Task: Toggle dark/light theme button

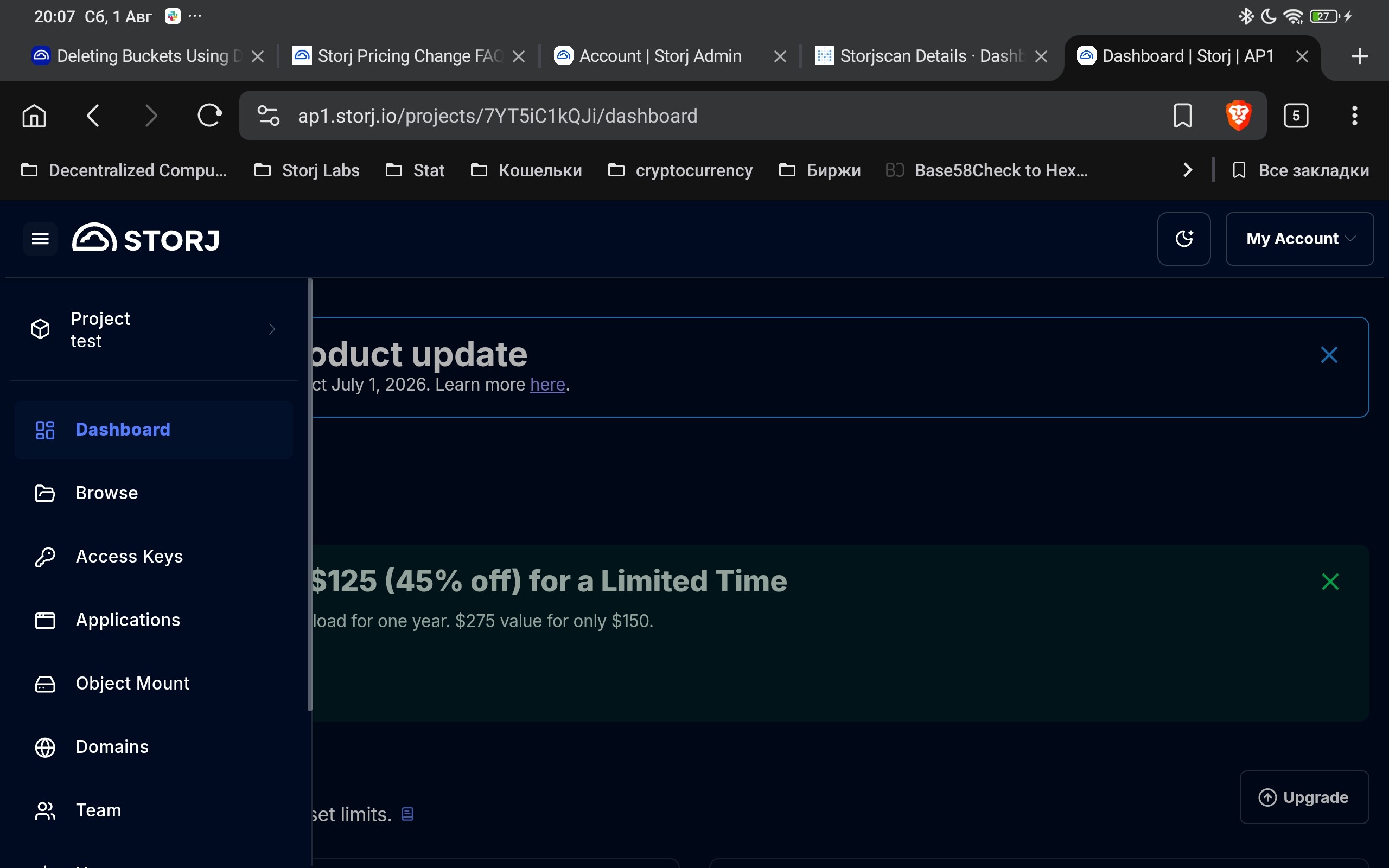Action: point(1184,239)
